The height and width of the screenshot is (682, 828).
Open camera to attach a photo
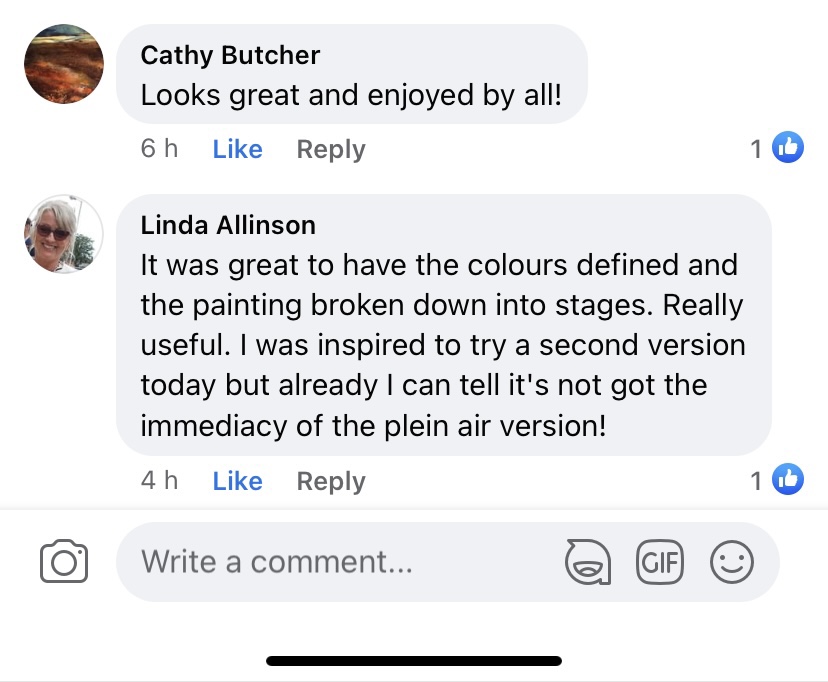point(64,562)
